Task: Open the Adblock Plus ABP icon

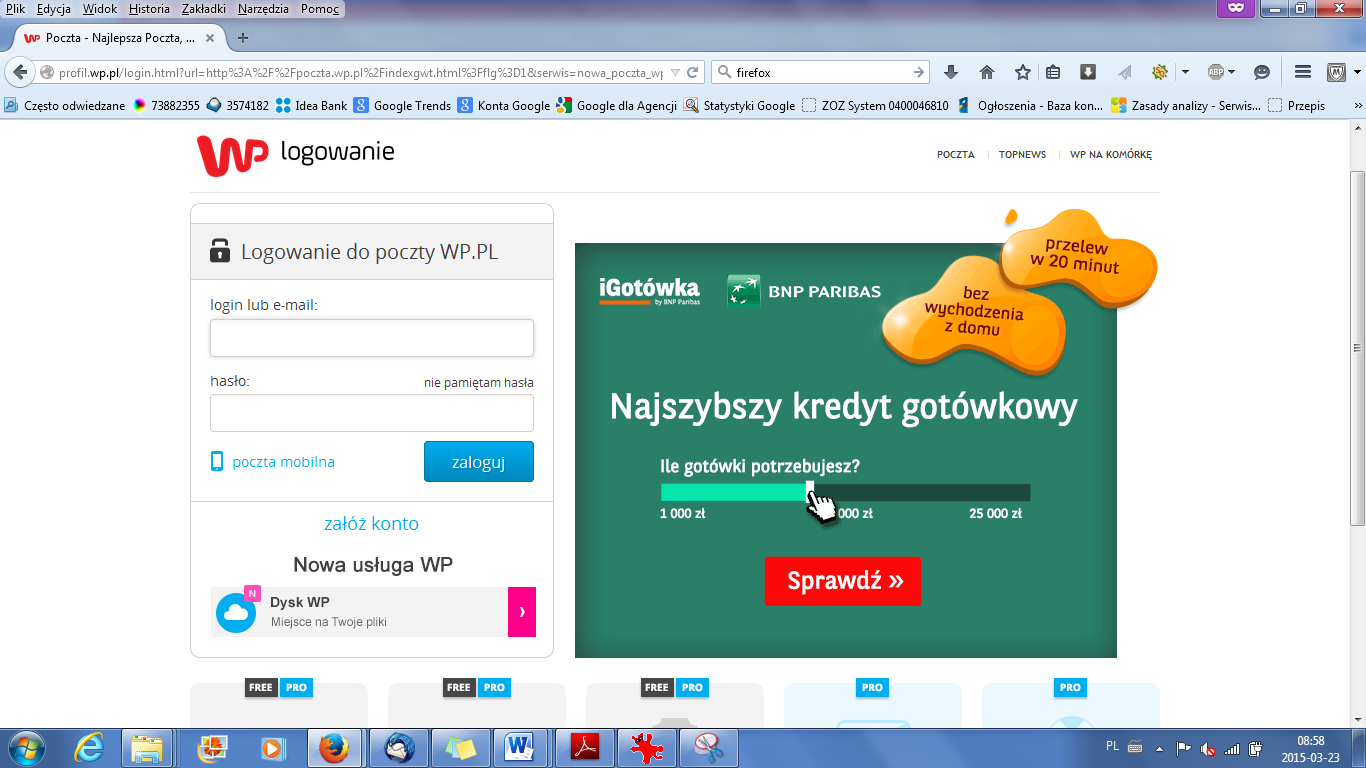Action: 1215,72
